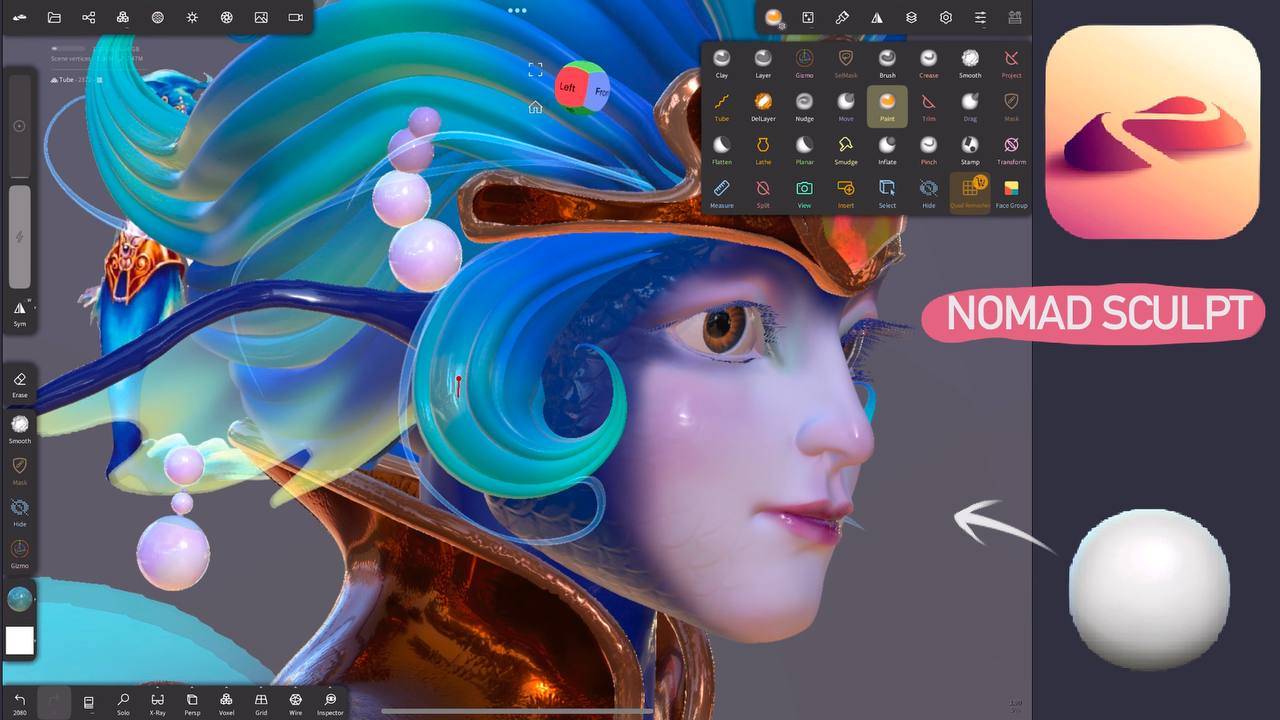The width and height of the screenshot is (1280, 720).
Task: Select the Split tool
Action: pyautogui.click(x=763, y=193)
